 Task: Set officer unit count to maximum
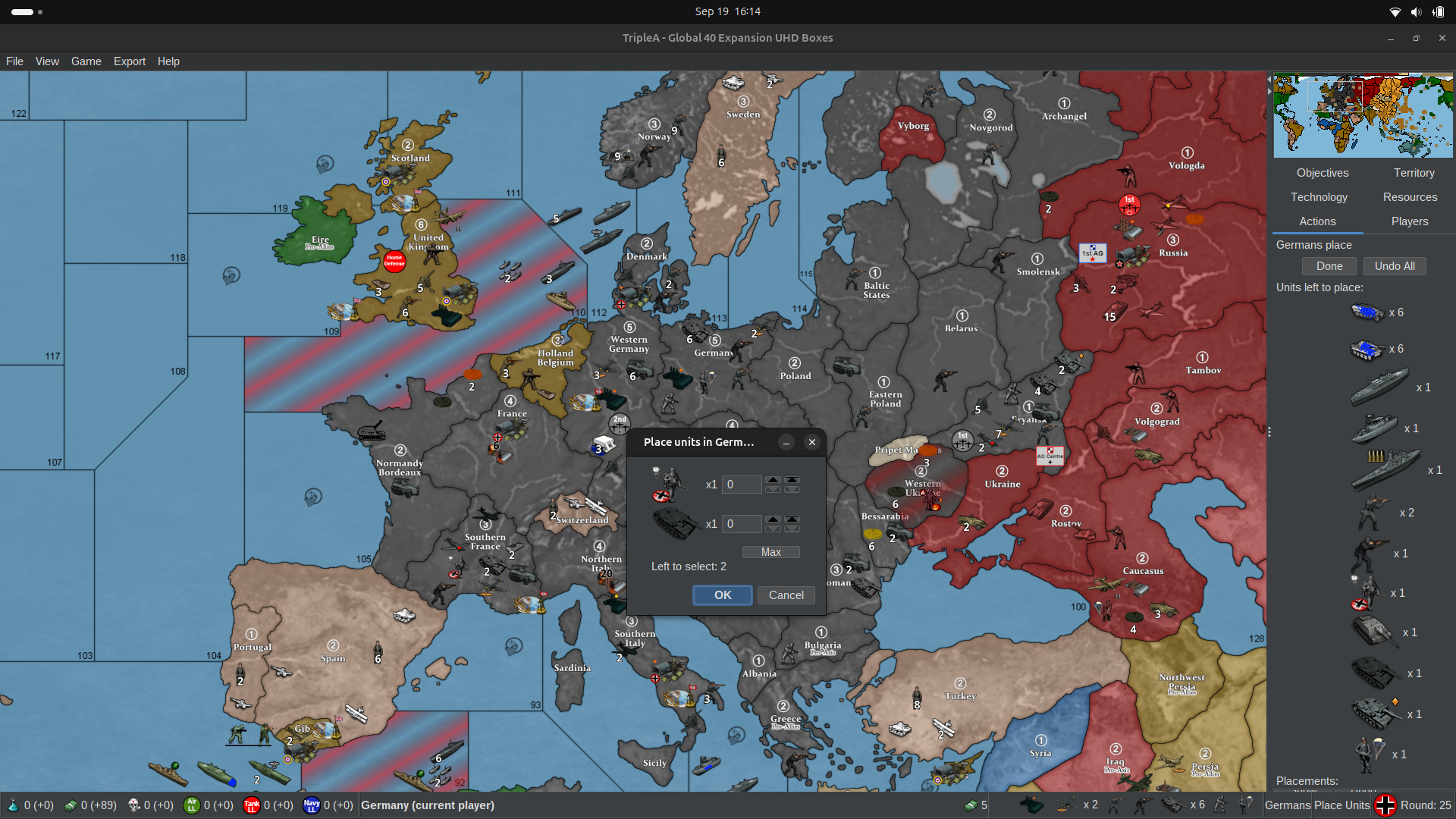click(x=792, y=480)
